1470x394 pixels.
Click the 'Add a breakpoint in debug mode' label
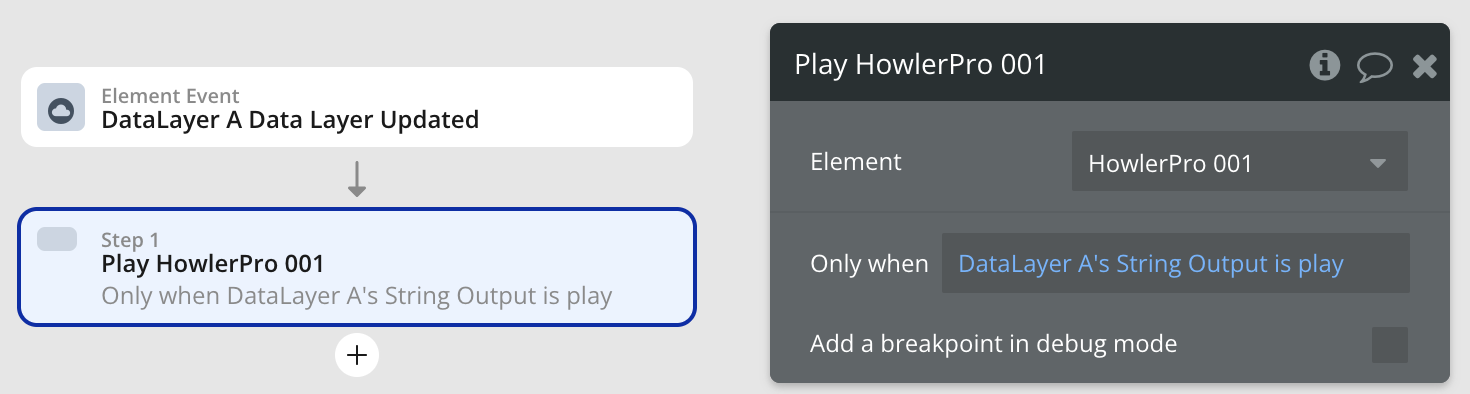993,344
